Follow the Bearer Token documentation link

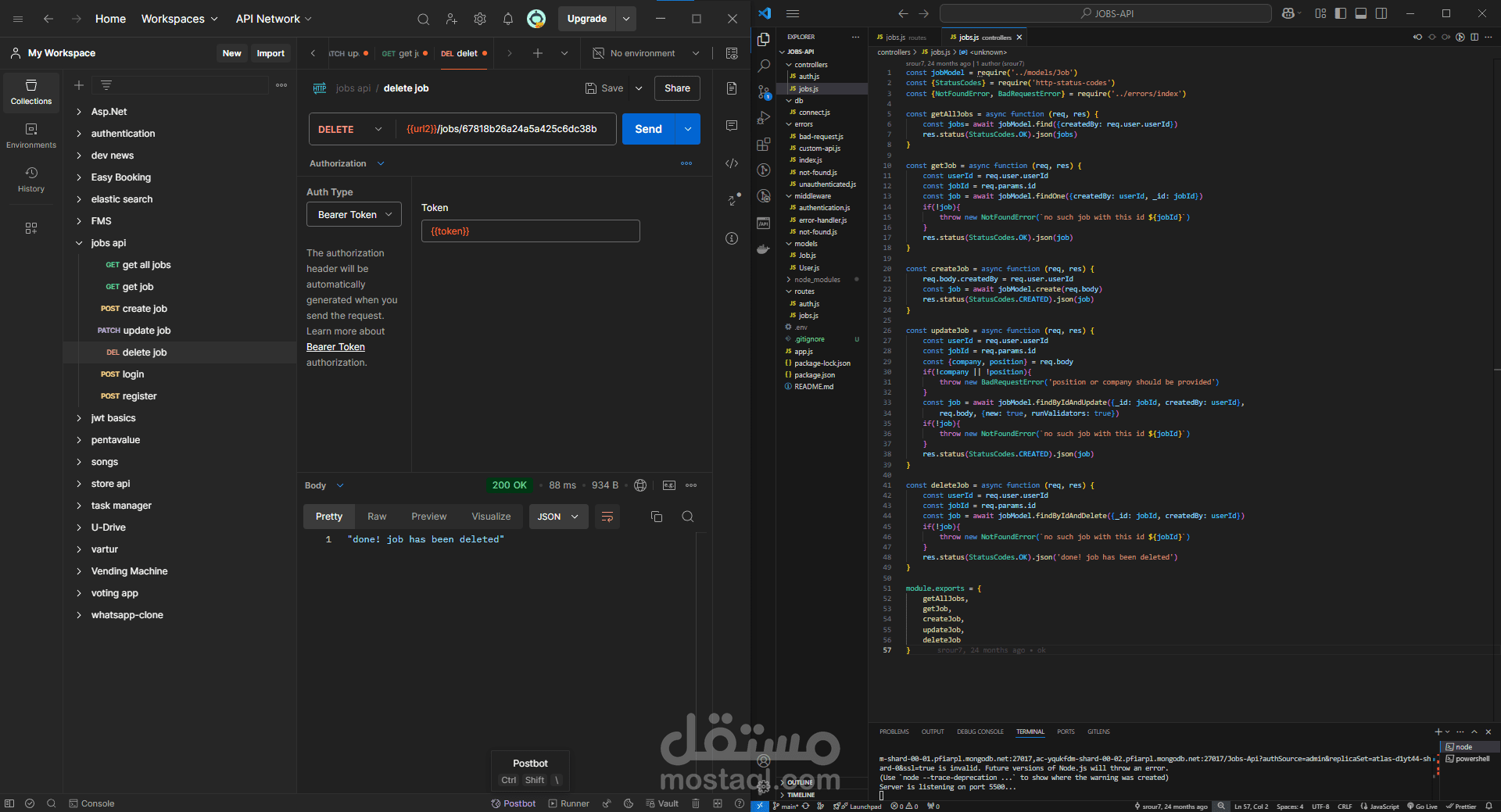(x=335, y=347)
